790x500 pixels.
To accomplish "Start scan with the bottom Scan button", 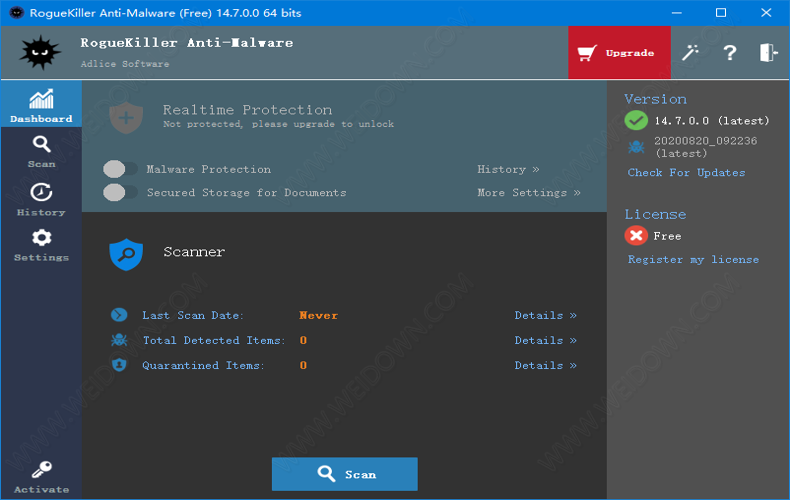I will pyautogui.click(x=345, y=474).
